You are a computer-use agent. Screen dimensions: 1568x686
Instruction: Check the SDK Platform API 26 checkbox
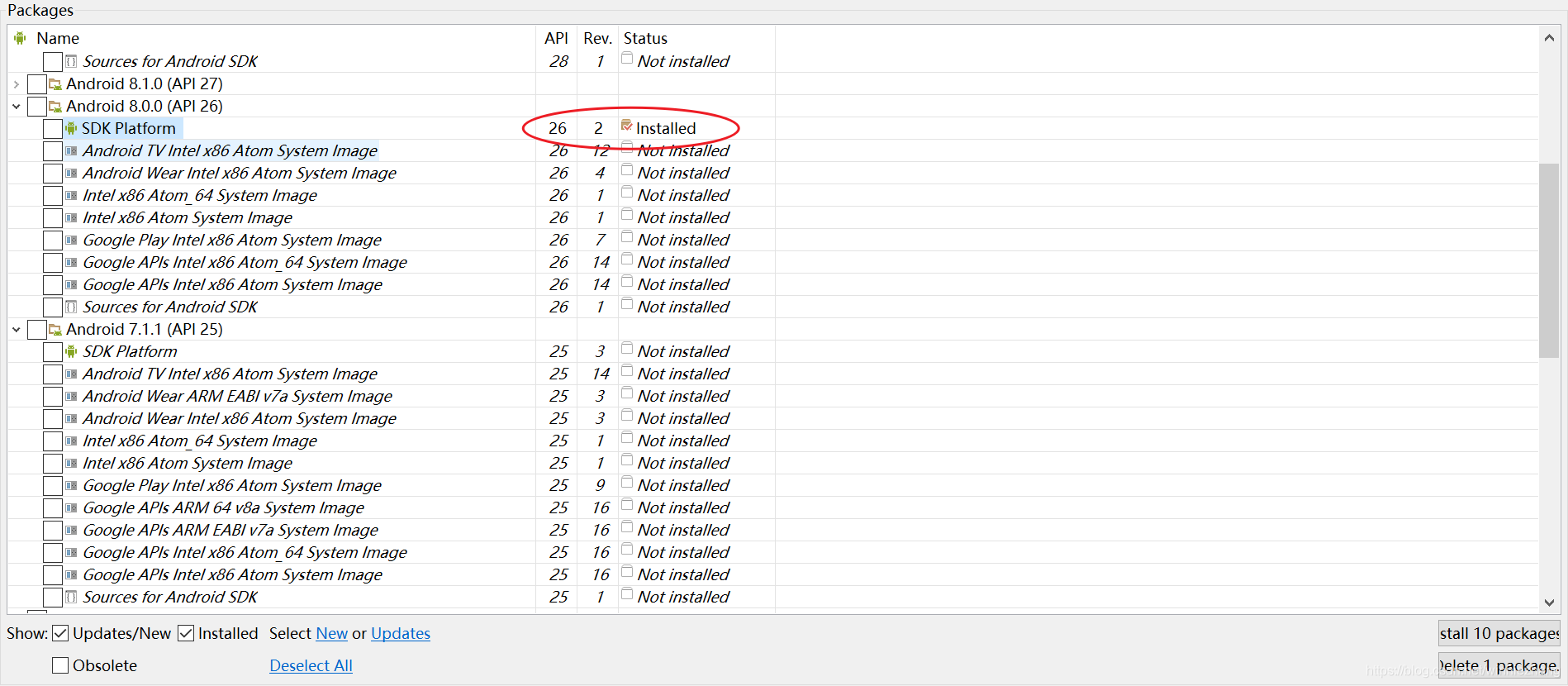[53, 128]
